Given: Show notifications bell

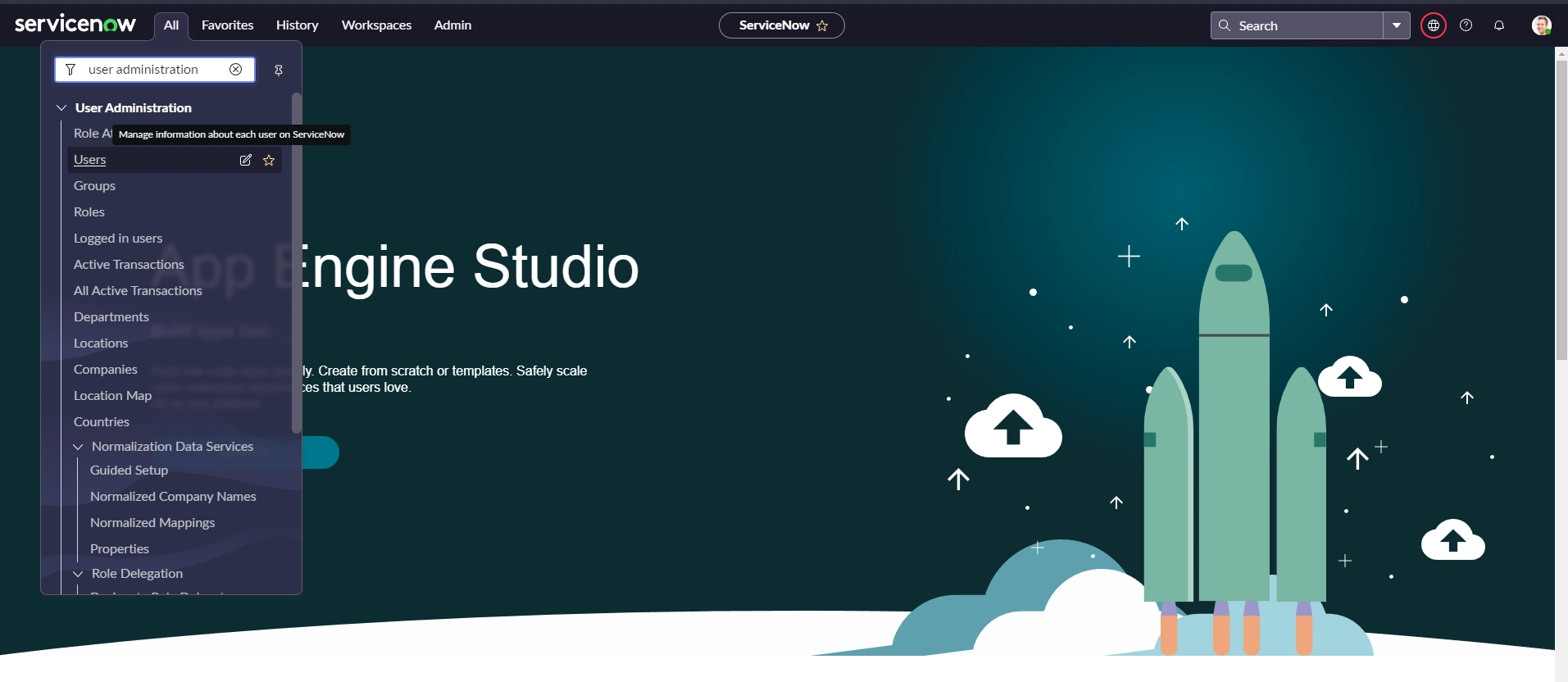Looking at the screenshot, I should (1499, 25).
